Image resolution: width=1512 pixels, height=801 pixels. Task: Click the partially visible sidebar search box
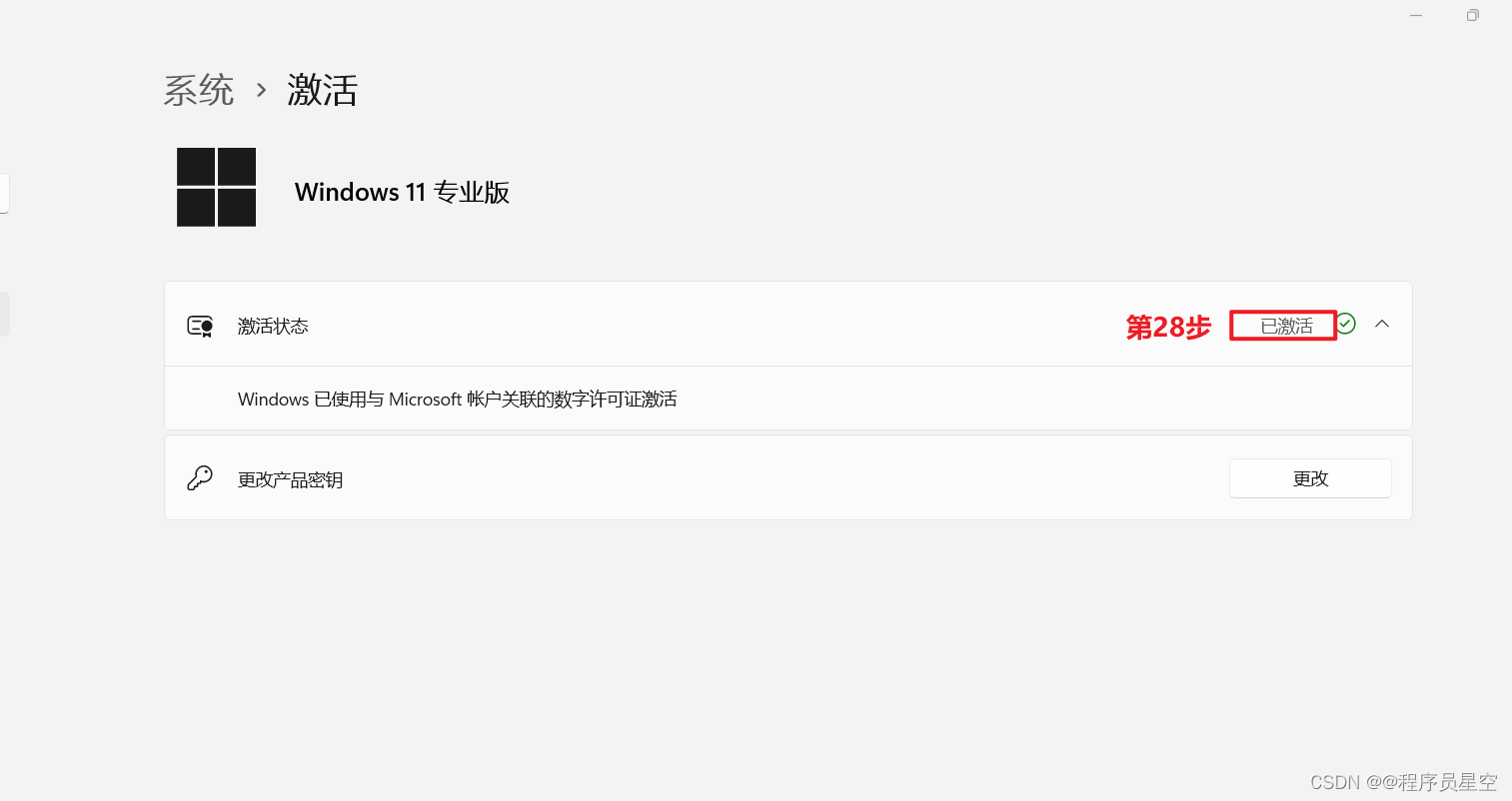click(x=4, y=193)
